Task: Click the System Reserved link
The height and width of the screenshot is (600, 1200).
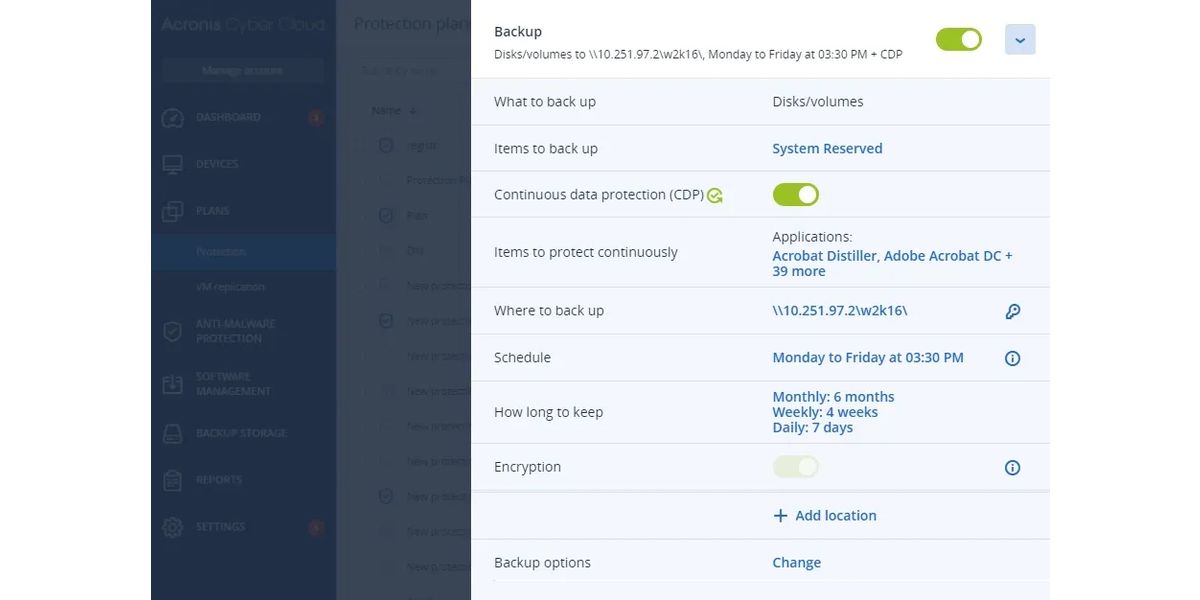Action: pyautogui.click(x=827, y=149)
